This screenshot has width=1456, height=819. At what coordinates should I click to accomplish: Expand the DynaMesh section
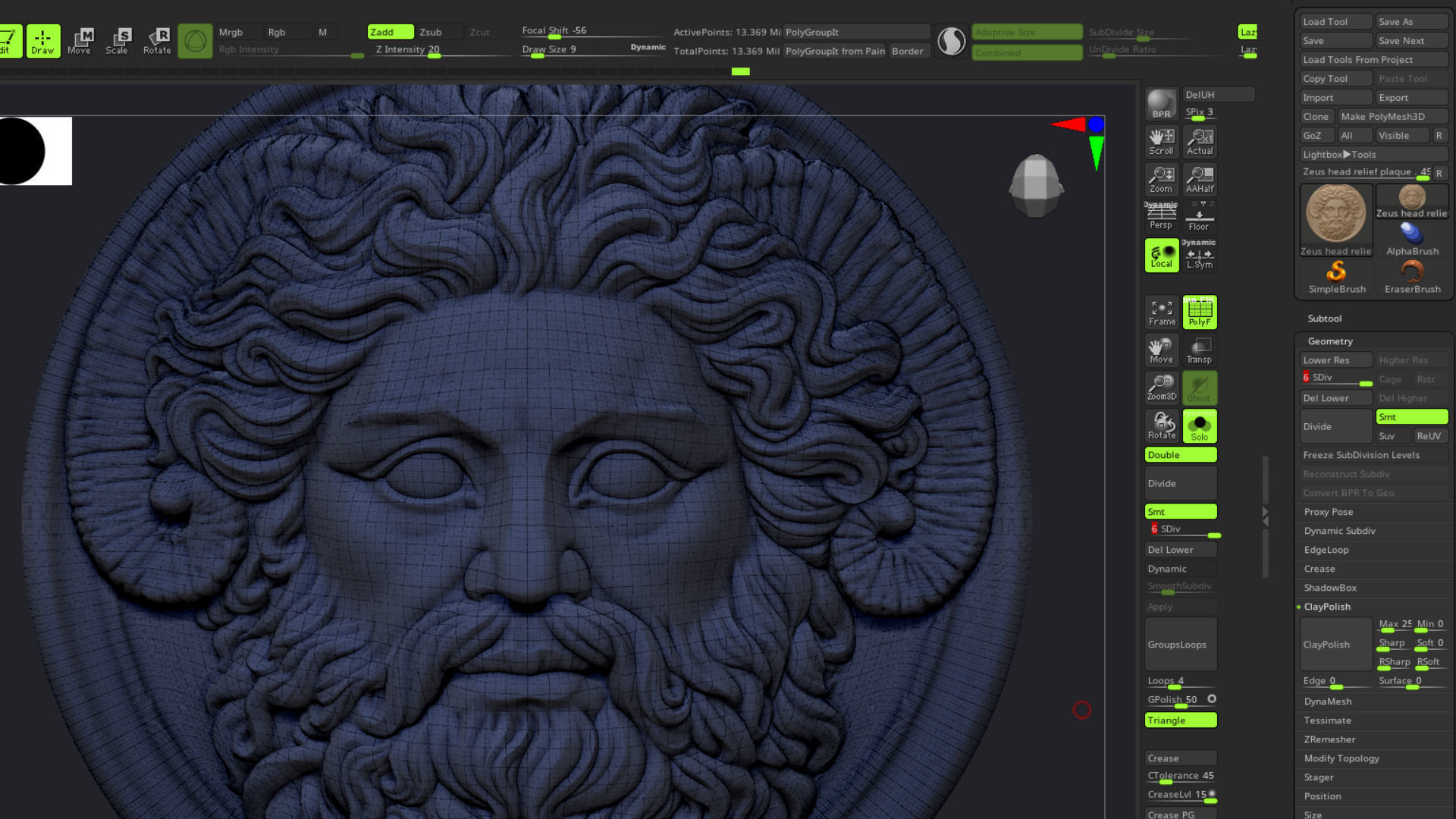click(x=1327, y=701)
